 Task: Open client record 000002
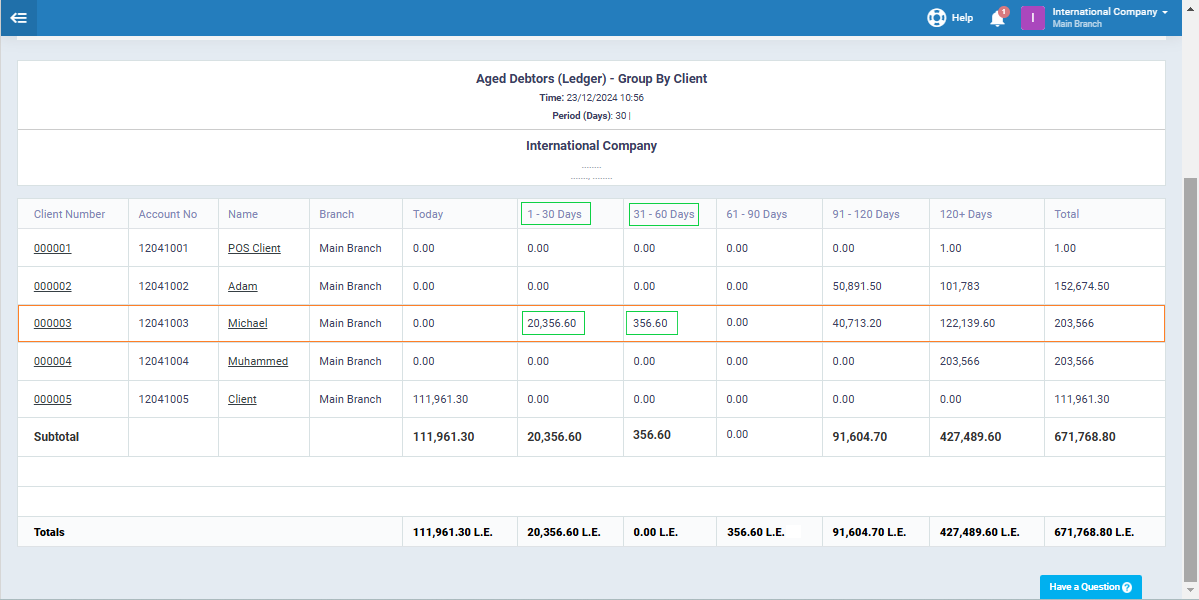(52, 286)
